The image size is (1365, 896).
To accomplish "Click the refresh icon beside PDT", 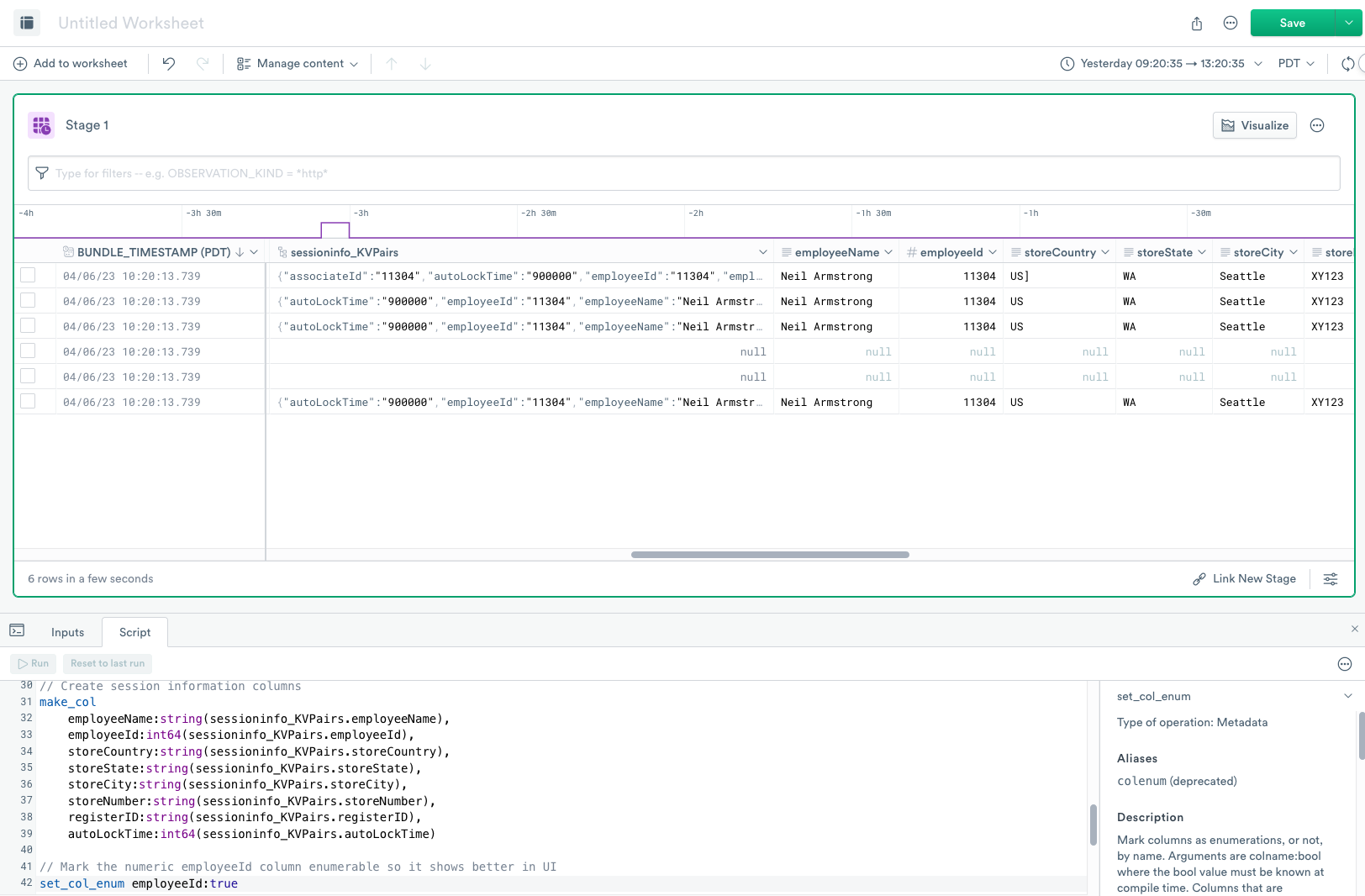I will tap(1347, 64).
